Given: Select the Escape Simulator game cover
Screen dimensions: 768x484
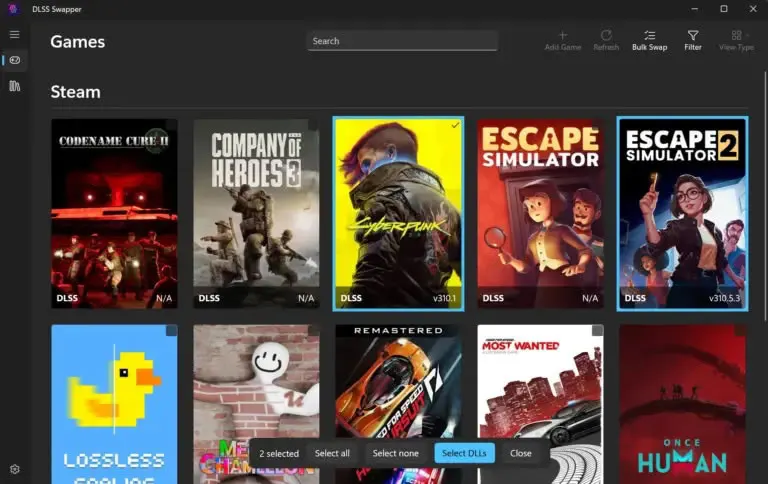Looking at the screenshot, I should coord(540,214).
